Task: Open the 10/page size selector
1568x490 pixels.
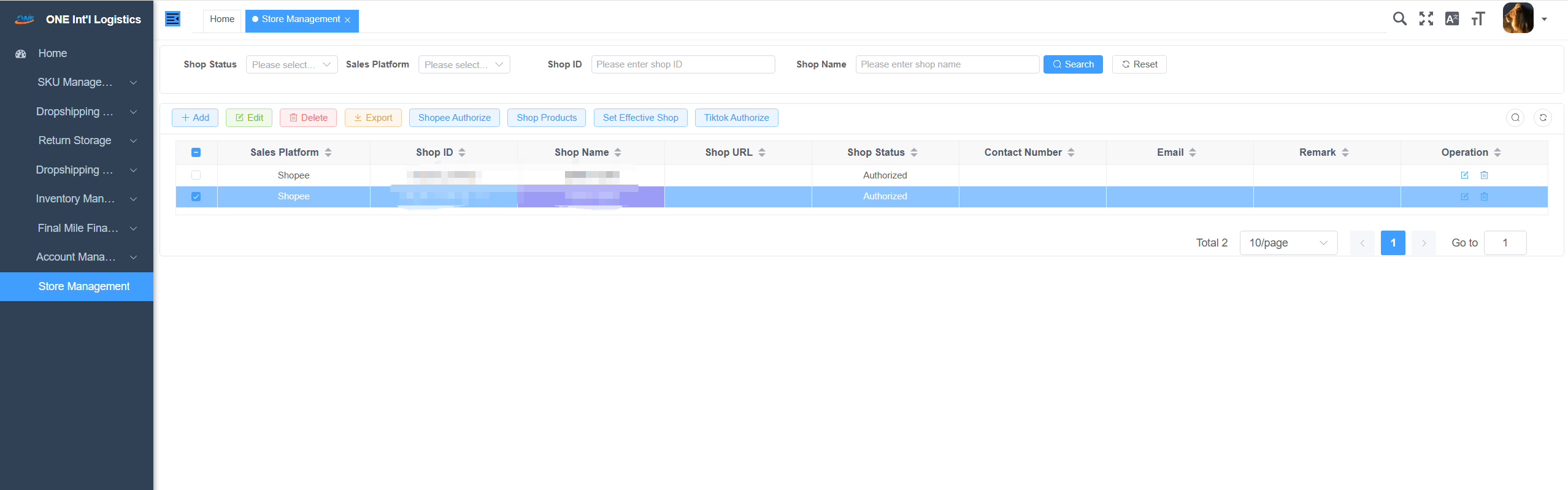Action: click(x=1288, y=243)
